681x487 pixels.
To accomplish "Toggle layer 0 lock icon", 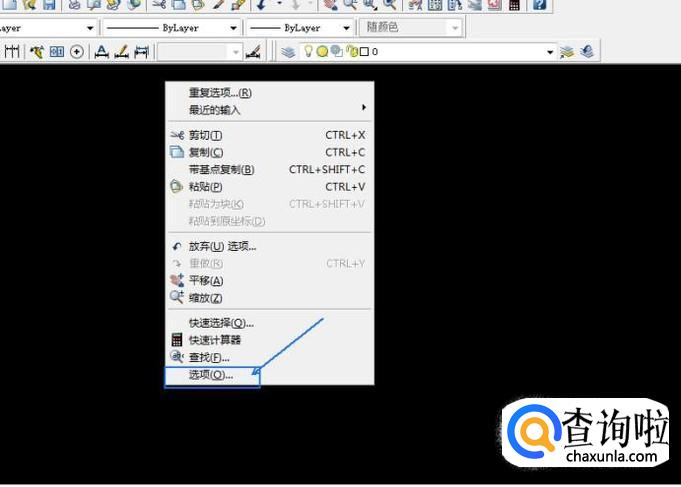I will (350, 51).
